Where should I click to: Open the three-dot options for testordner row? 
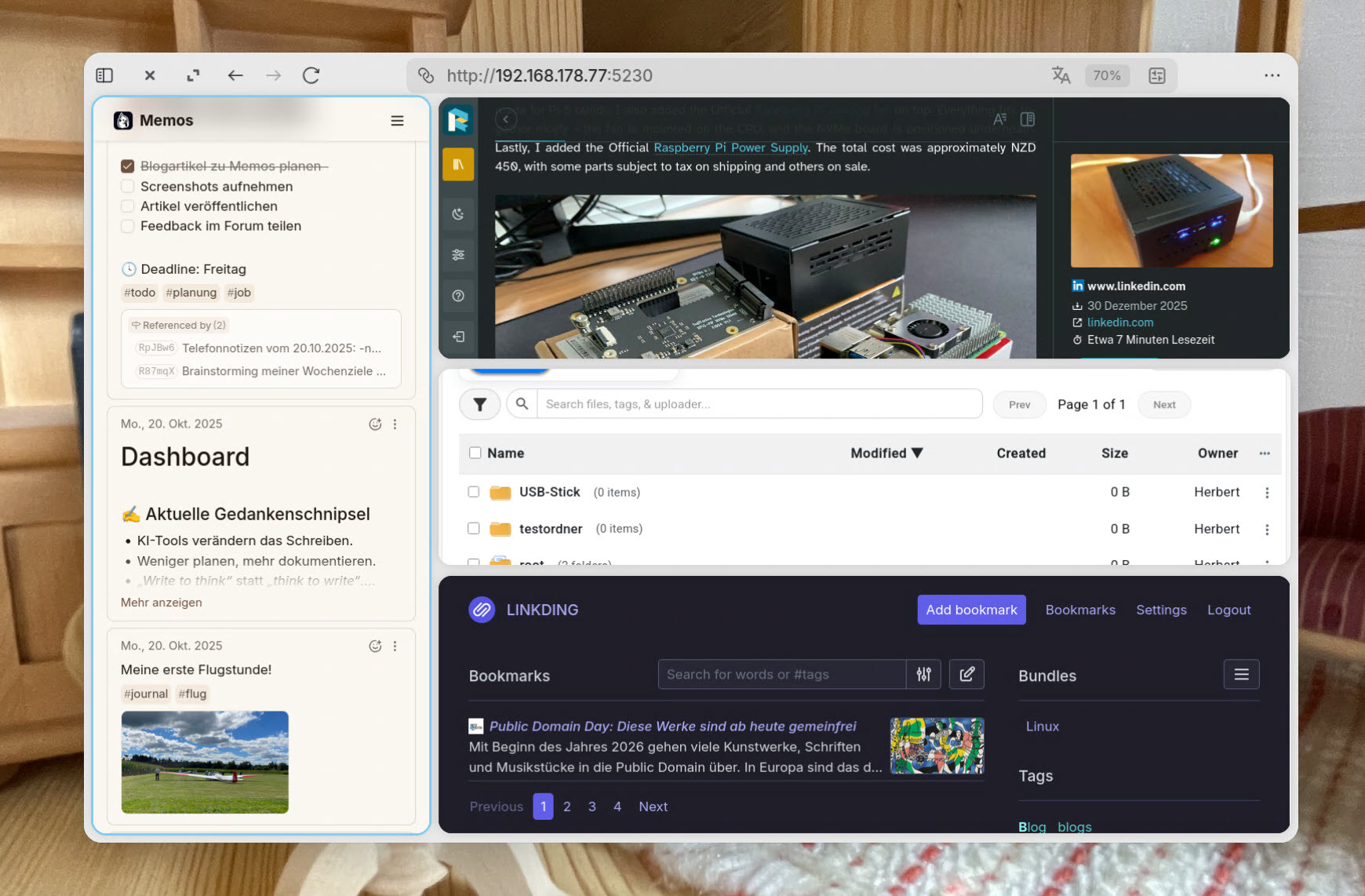pyautogui.click(x=1266, y=530)
